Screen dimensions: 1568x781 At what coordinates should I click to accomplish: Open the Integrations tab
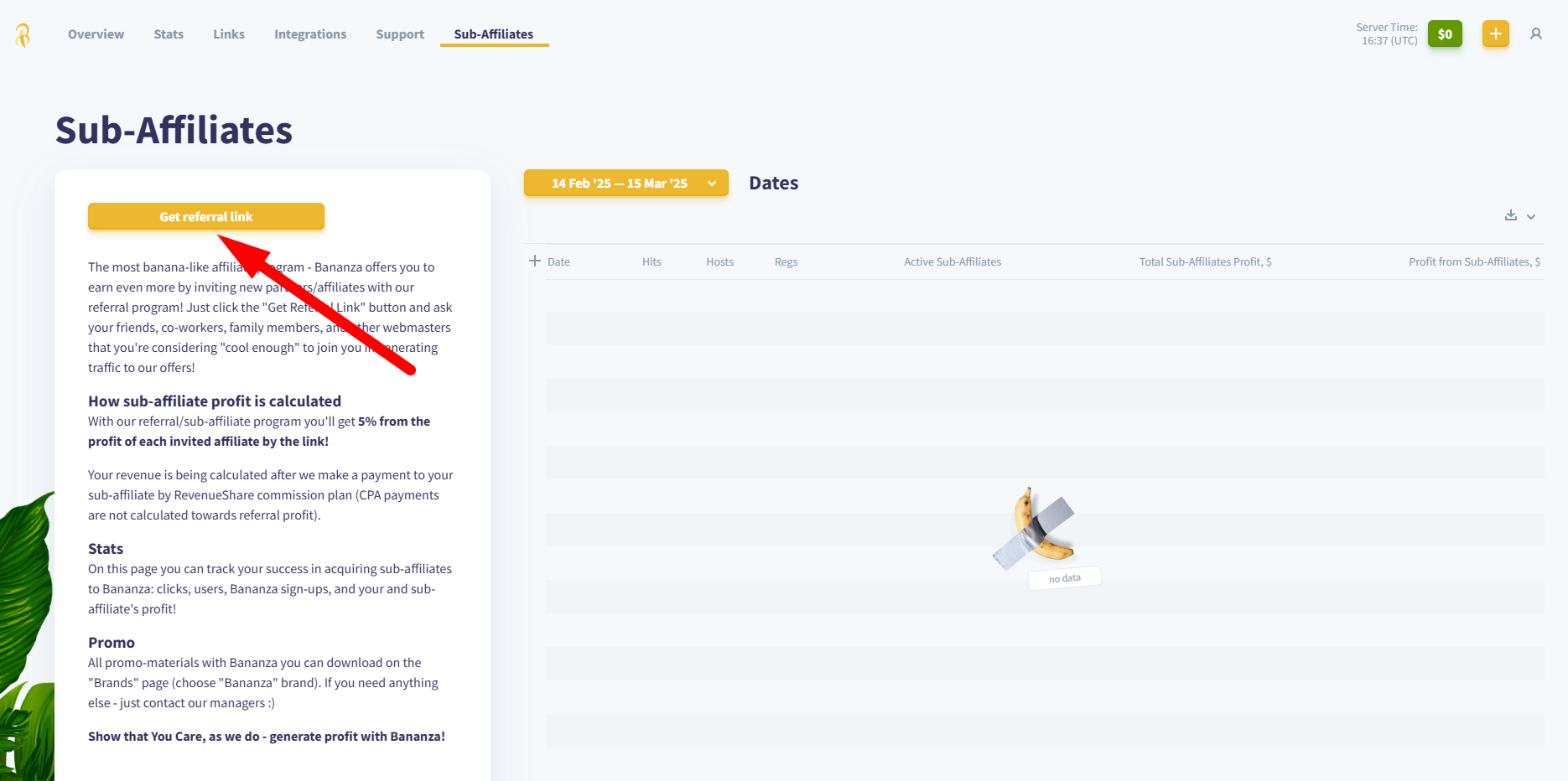310,34
